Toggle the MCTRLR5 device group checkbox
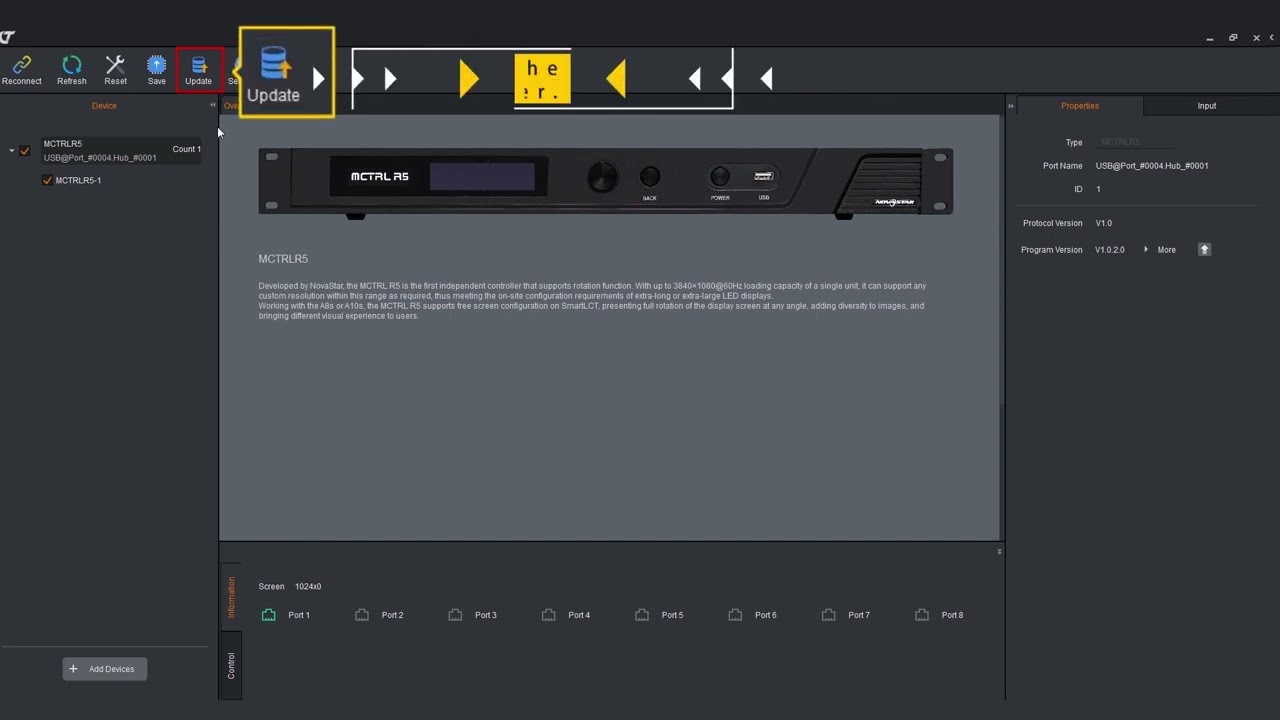 pyautogui.click(x=25, y=151)
